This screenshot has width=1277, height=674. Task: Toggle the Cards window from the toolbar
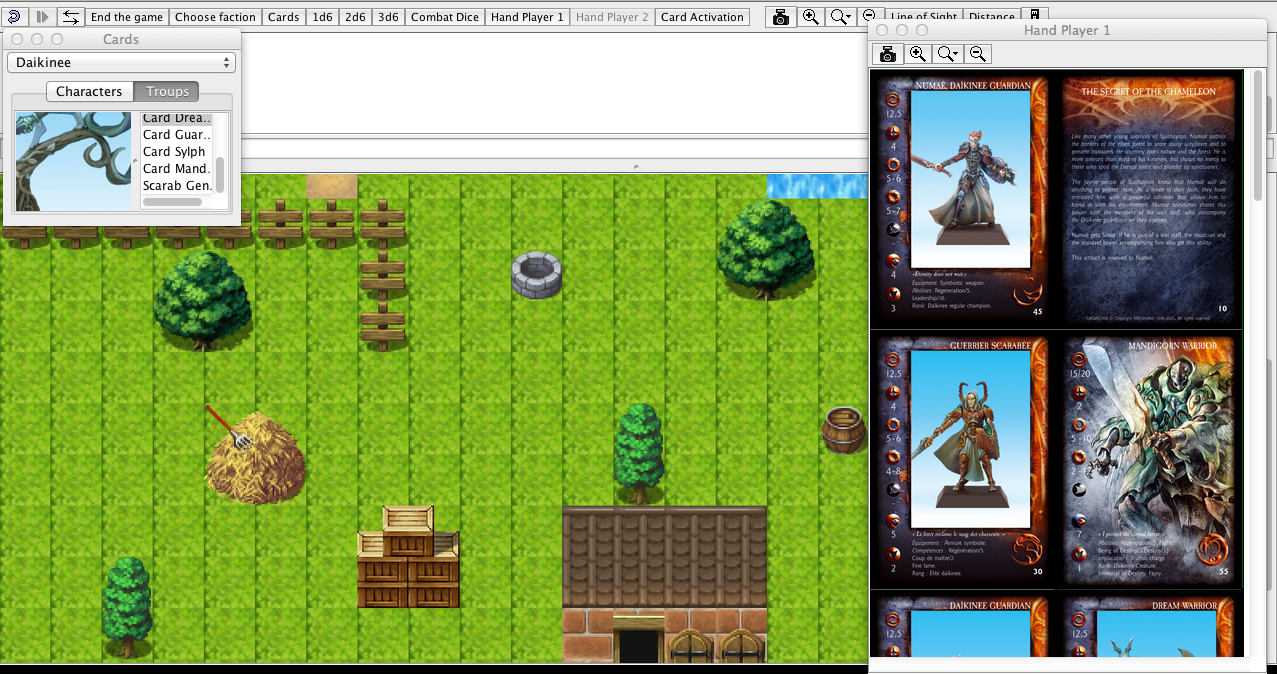283,17
